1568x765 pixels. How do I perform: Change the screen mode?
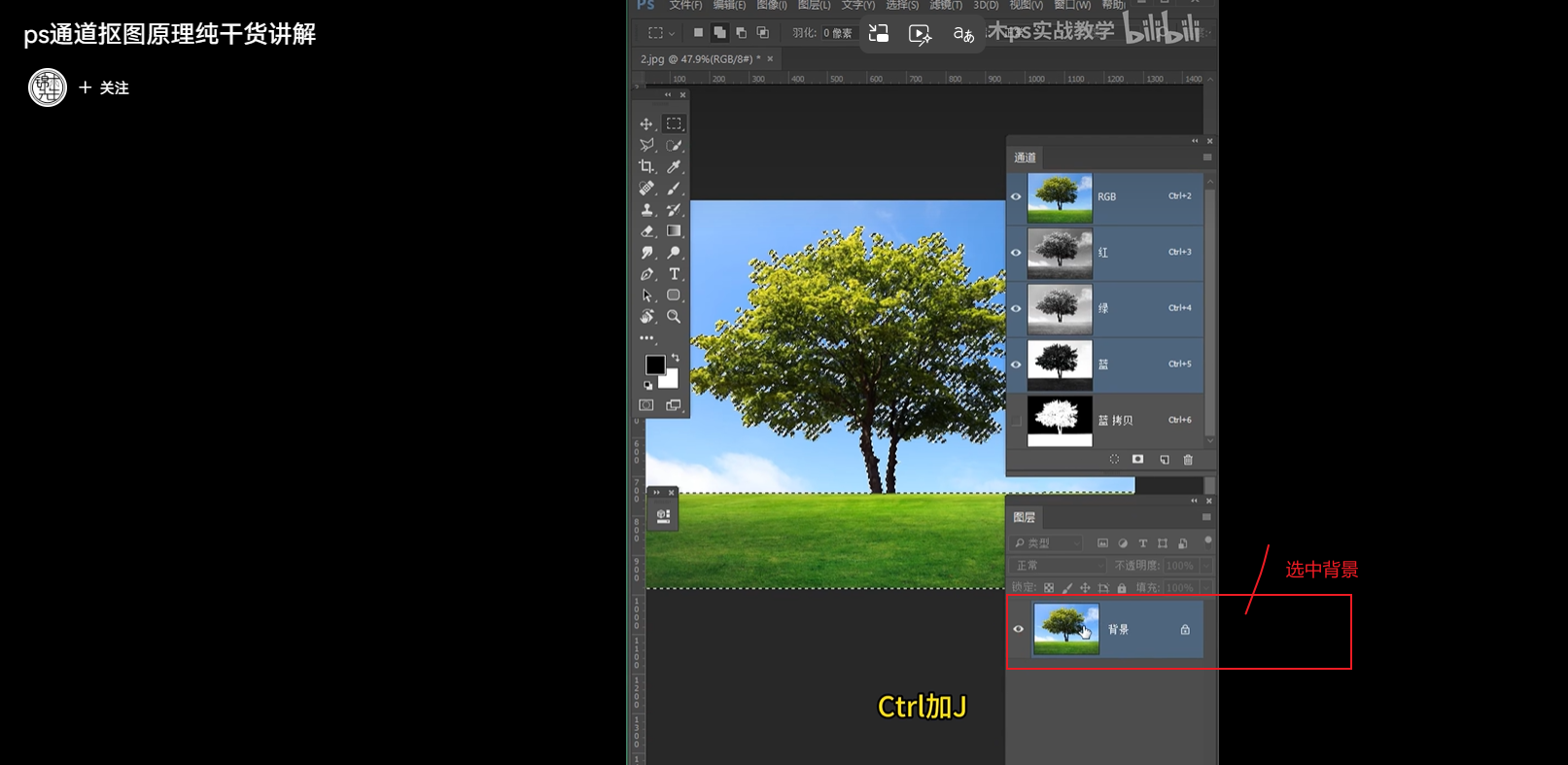pos(674,405)
